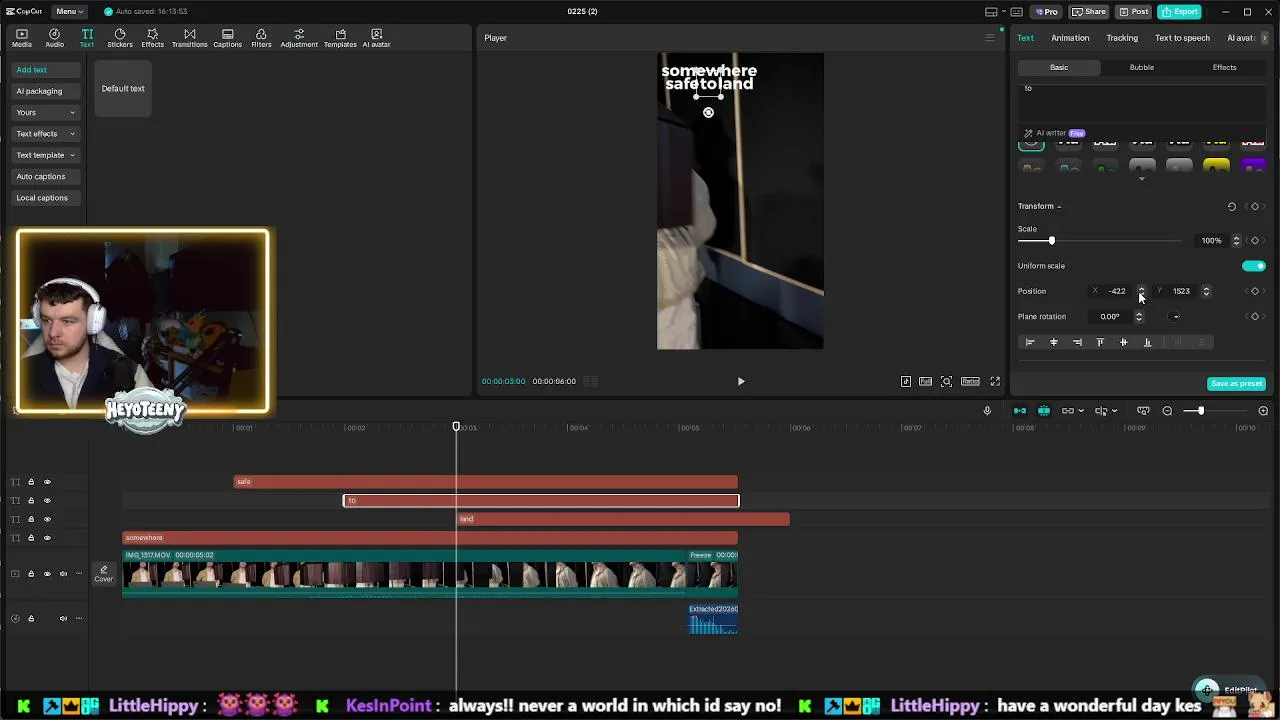This screenshot has height=720, width=1280.
Task: Align text right with align-right icon
Action: coord(1077,342)
